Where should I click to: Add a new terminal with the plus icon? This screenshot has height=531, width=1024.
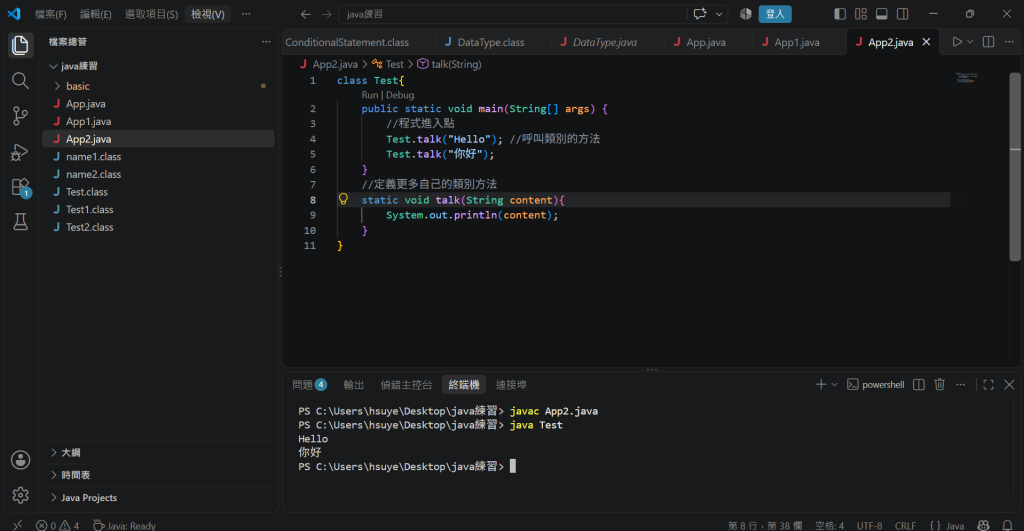pos(821,385)
